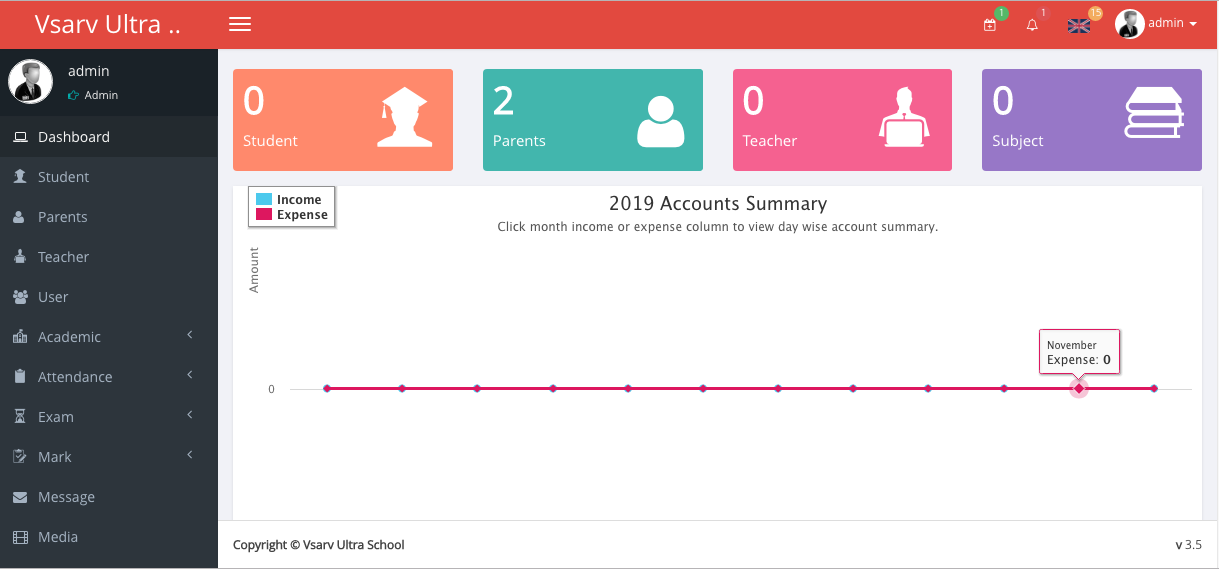The width and height of the screenshot is (1219, 572).
Task: Open the bell alerts icon
Action: point(1033,25)
